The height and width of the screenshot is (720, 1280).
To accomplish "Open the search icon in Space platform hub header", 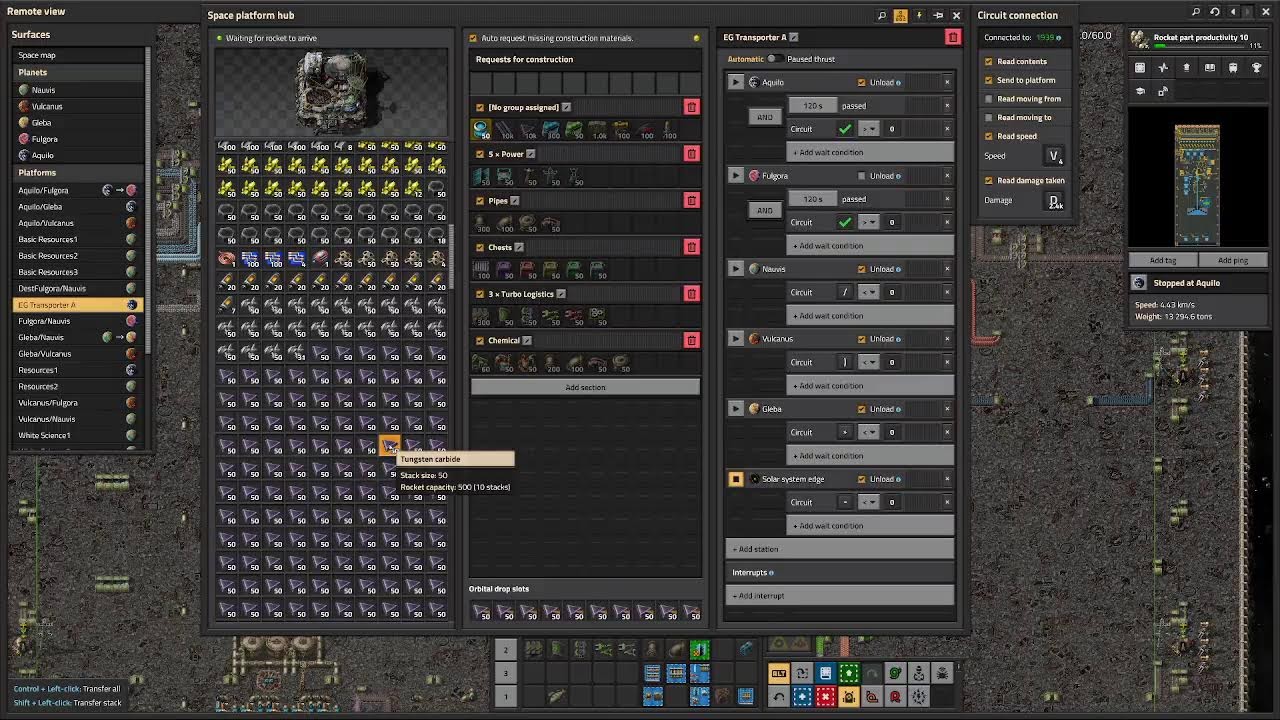I will (x=881, y=15).
